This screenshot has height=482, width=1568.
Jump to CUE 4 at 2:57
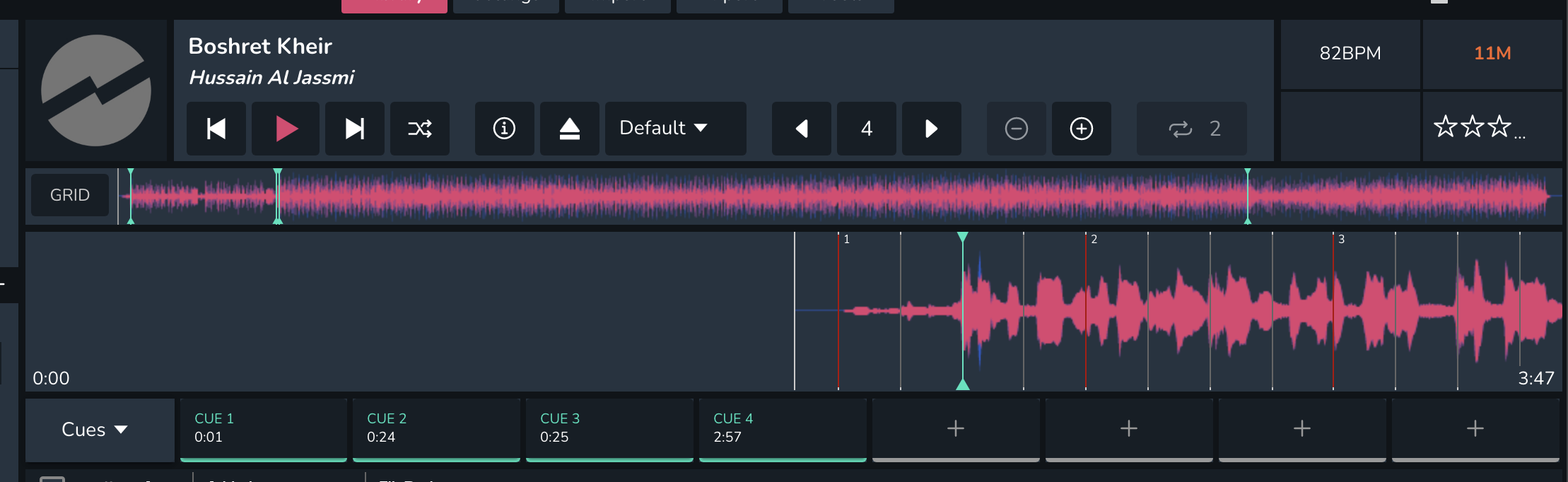click(x=782, y=428)
